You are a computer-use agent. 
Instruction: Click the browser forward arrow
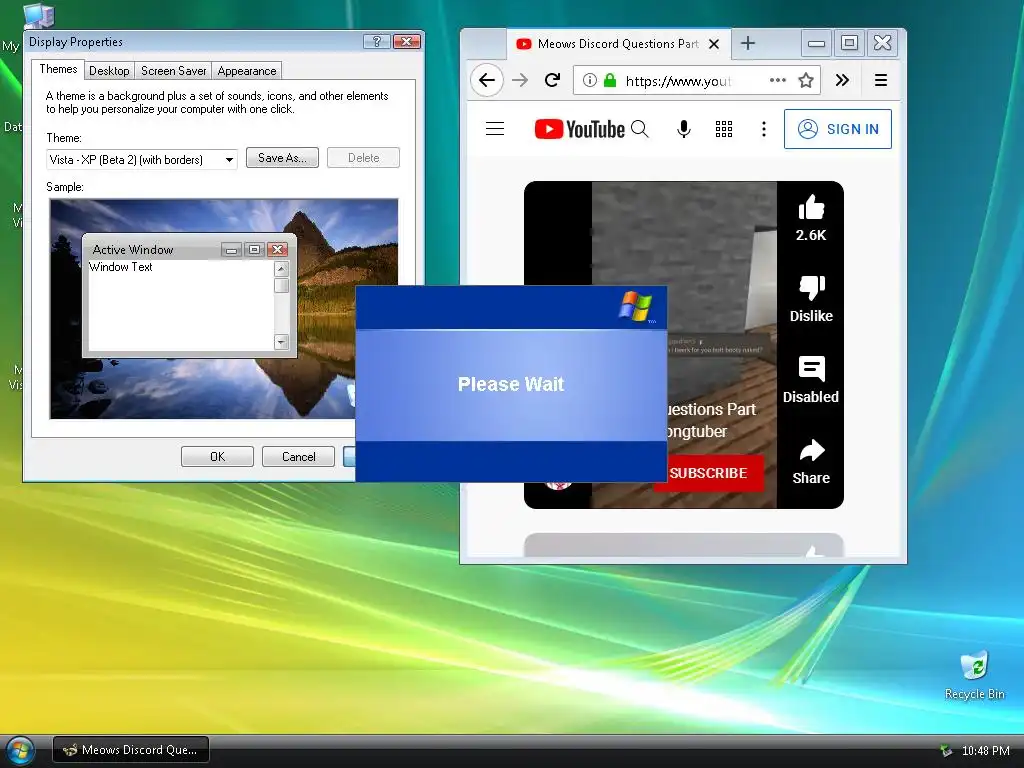(520, 80)
